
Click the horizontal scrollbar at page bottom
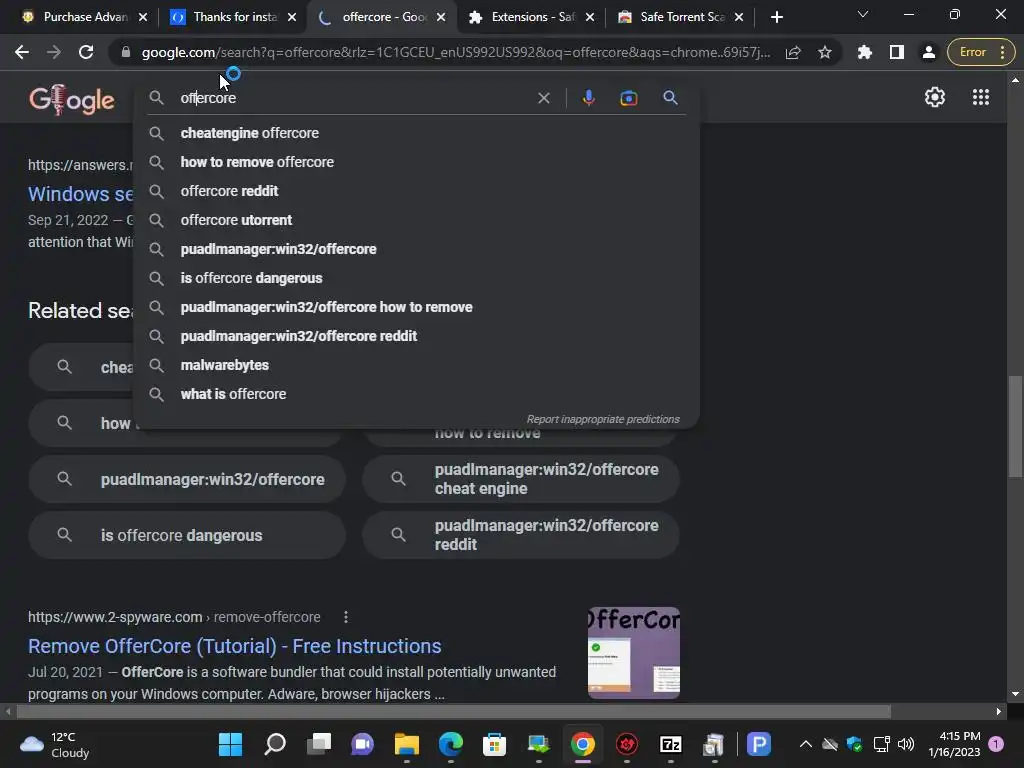pyautogui.click(x=454, y=711)
